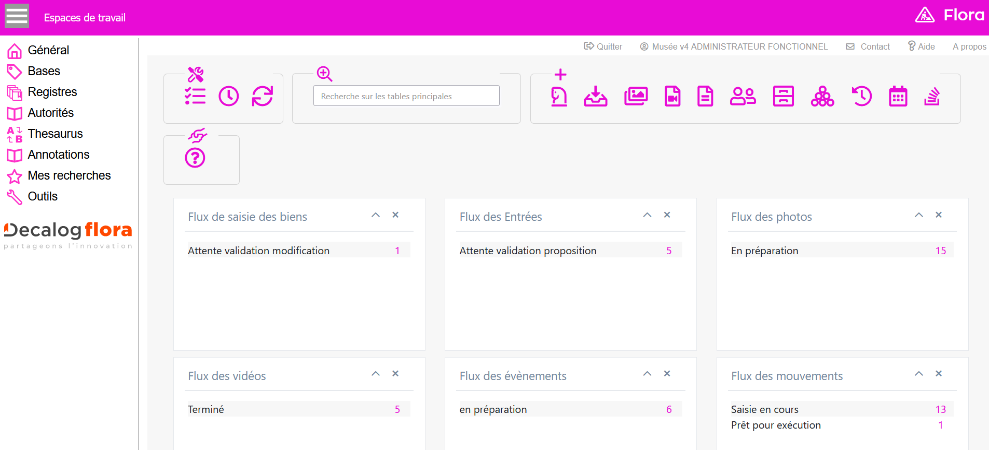989x450 pixels.
Task: Click the inbox download icon
Action: tap(596, 96)
